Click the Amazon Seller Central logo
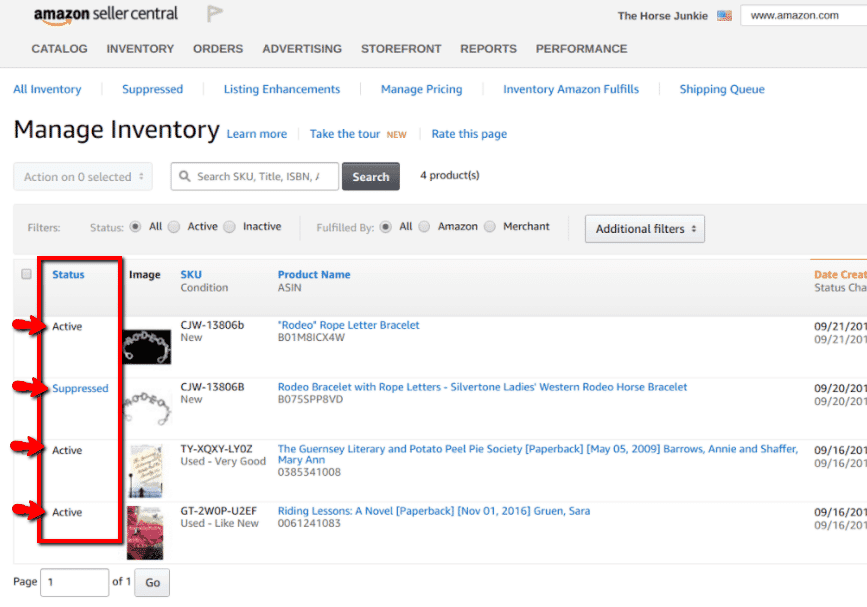This screenshot has height=607, width=867. click(x=107, y=15)
